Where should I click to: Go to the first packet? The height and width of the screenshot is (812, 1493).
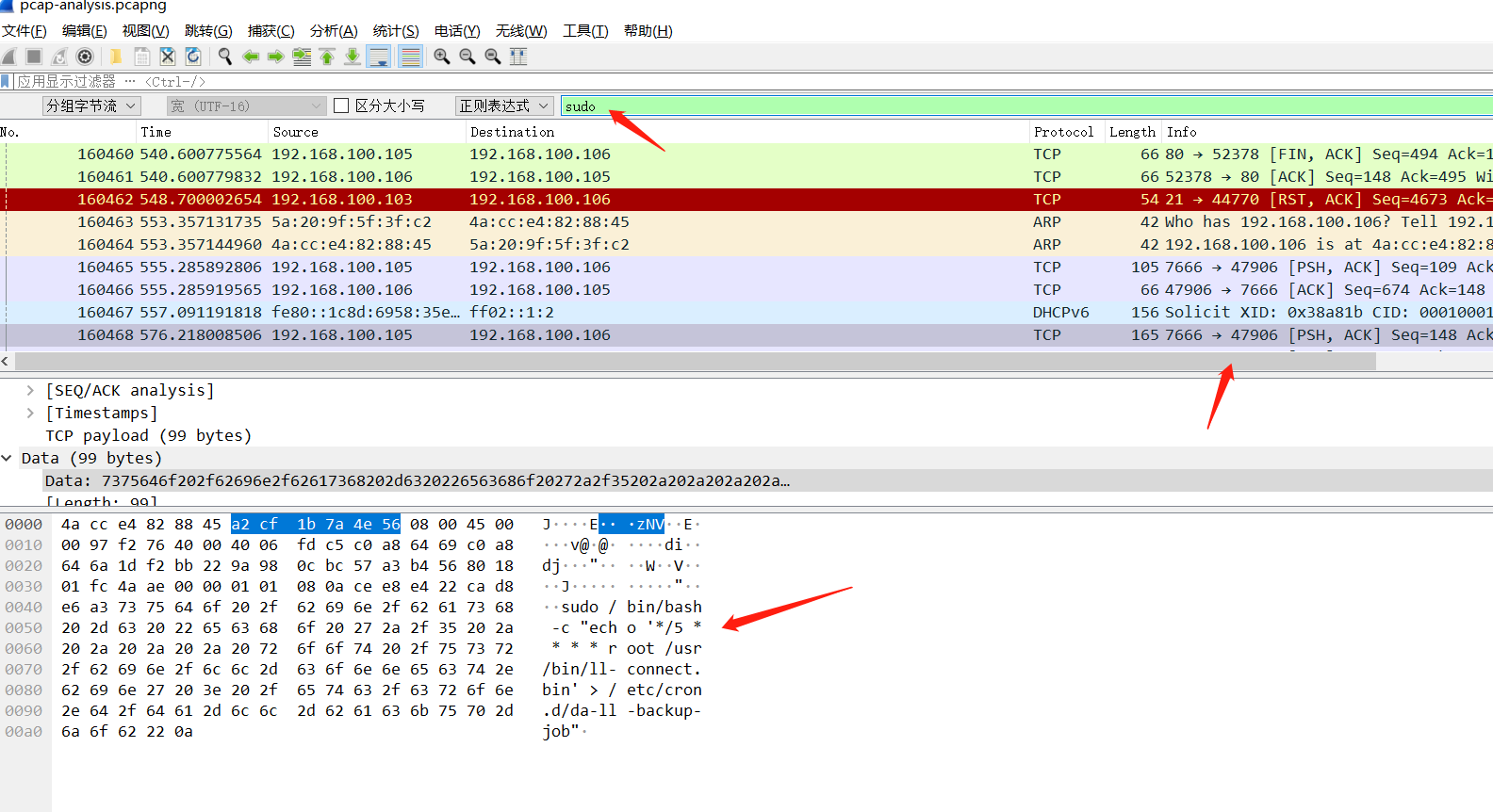click(x=327, y=57)
